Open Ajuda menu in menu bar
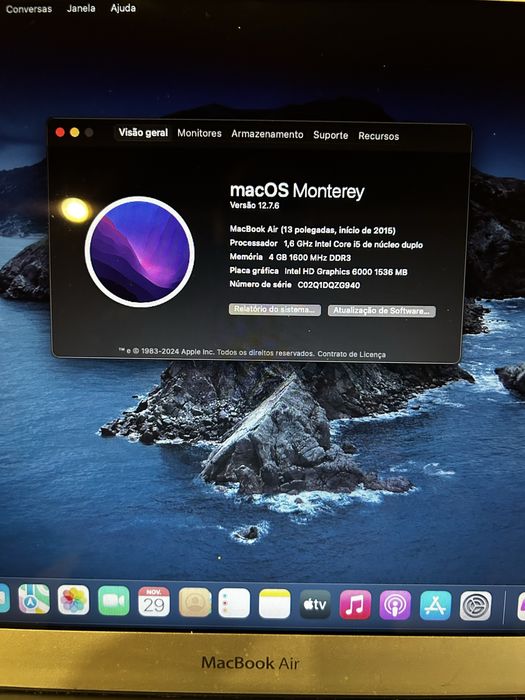Viewport: 525px width, 700px height. click(123, 8)
